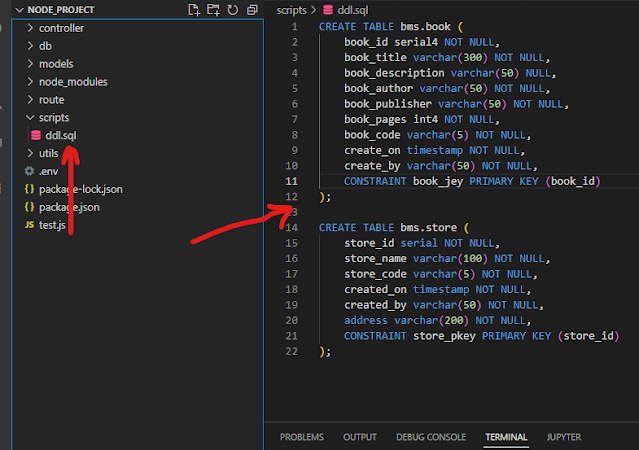This screenshot has width=639, height=450.
Task: Click 'store_pkey' constraint name in line 21
Action: tap(444, 336)
